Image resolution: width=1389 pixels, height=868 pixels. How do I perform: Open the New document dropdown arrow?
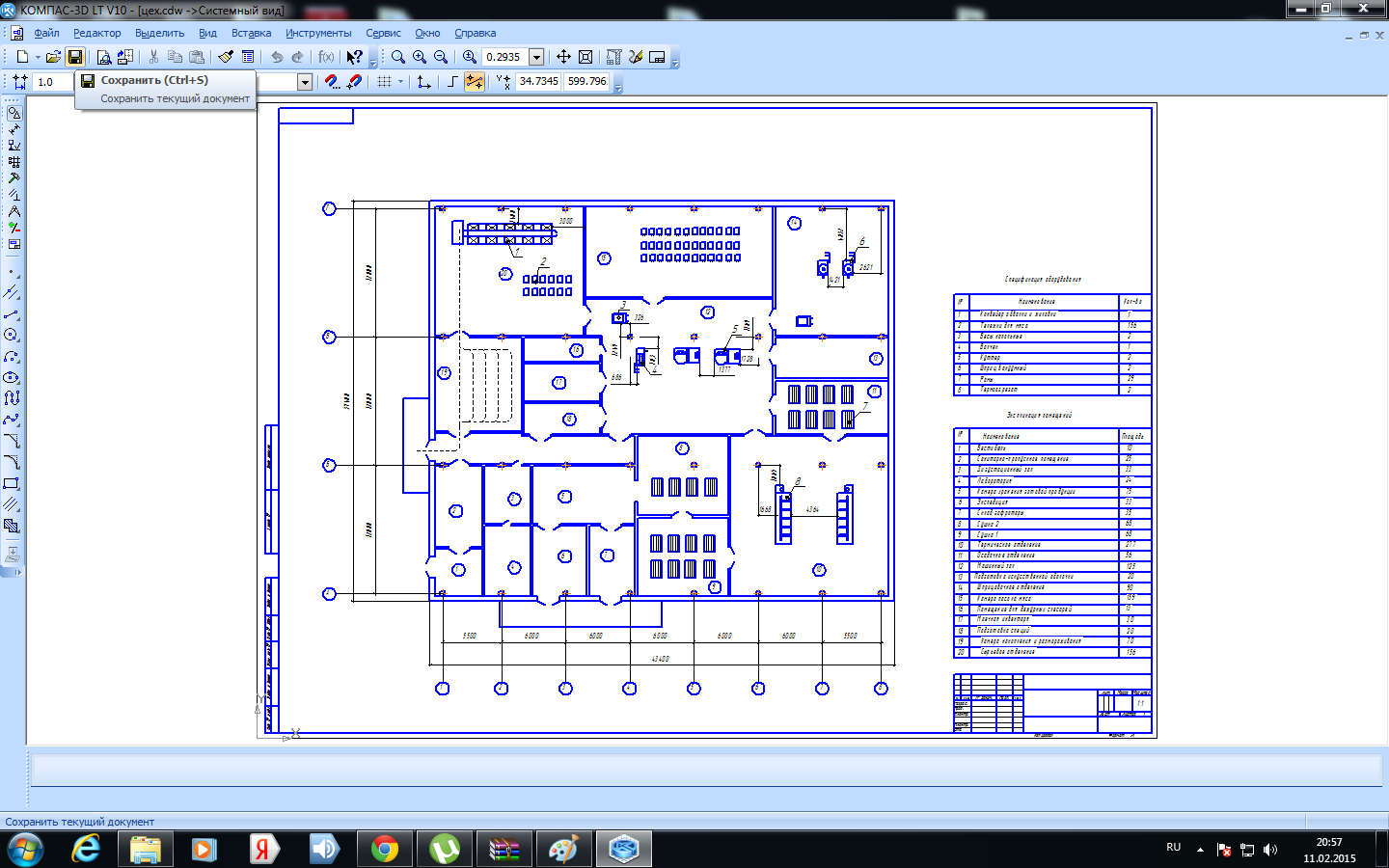[x=38, y=57]
